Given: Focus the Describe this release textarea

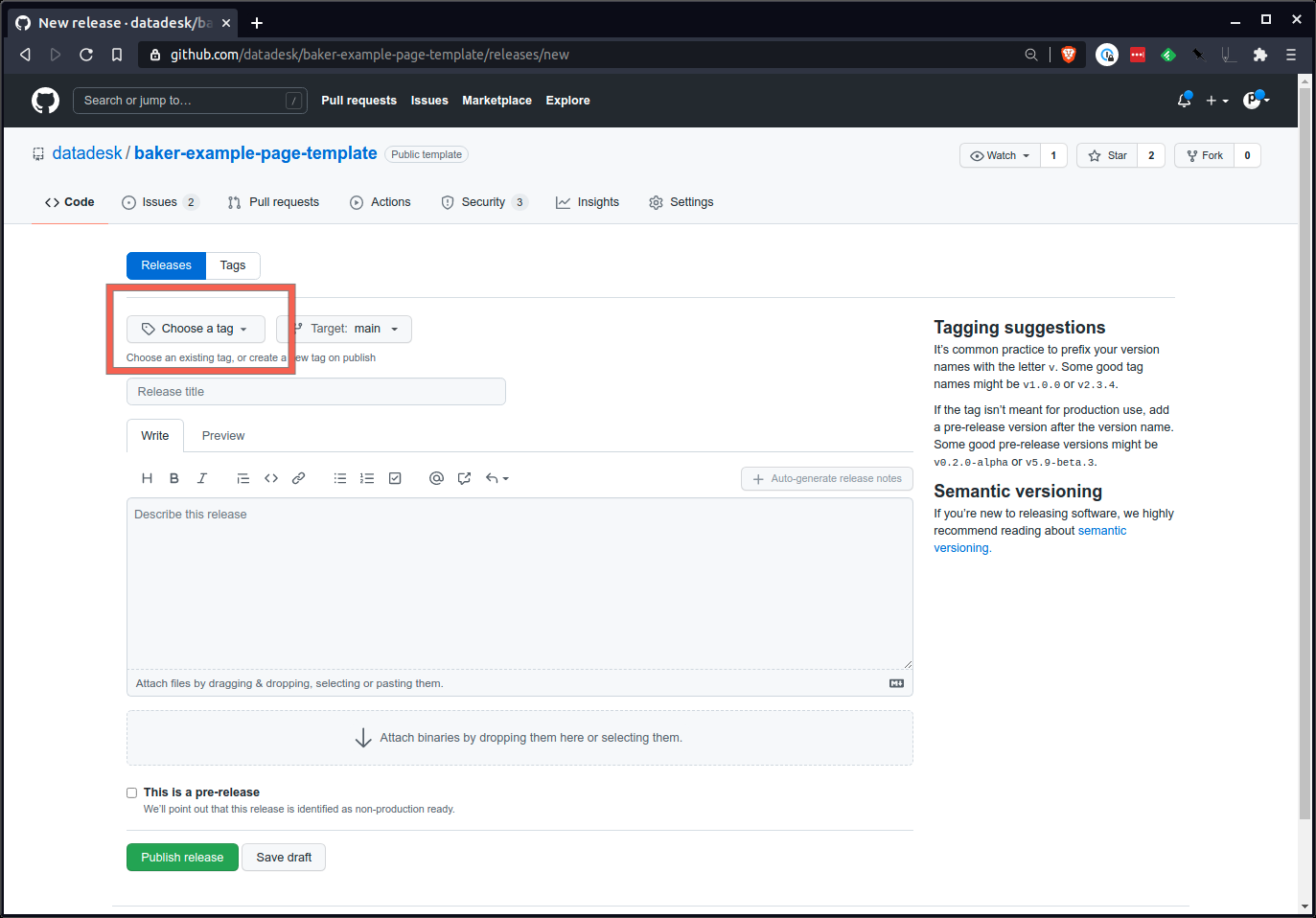Looking at the screenshot, I should (x=519, y=584).
